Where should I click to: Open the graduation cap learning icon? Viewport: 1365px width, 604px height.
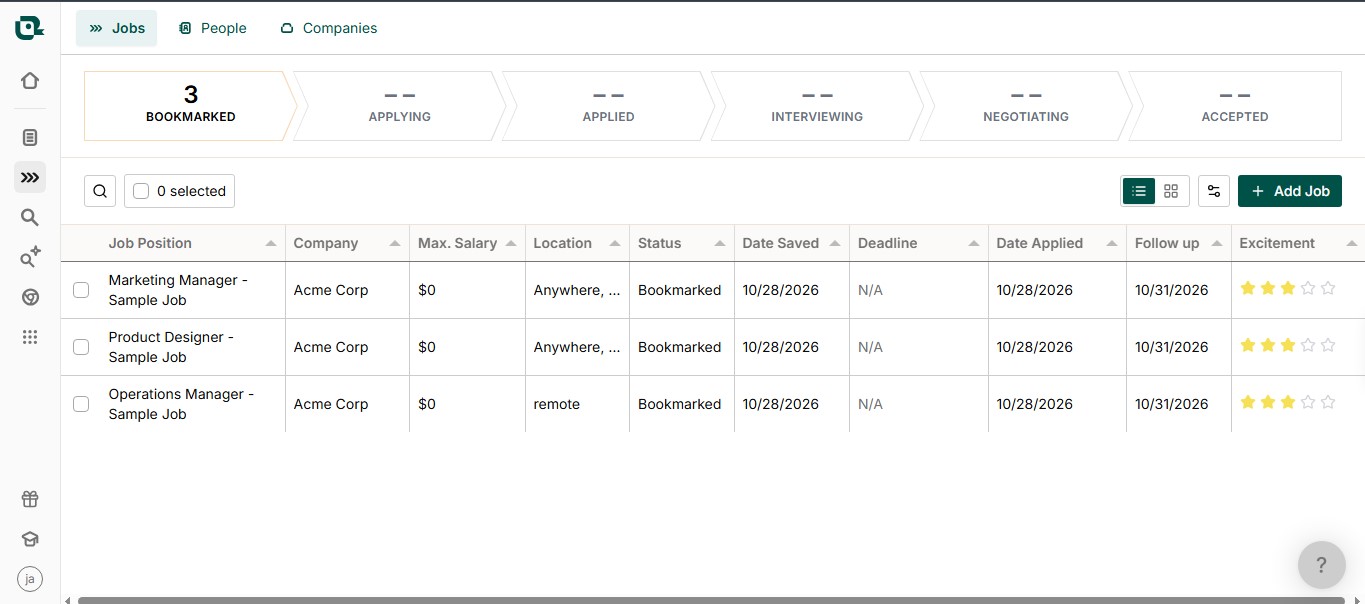click(x=30, y=539)
